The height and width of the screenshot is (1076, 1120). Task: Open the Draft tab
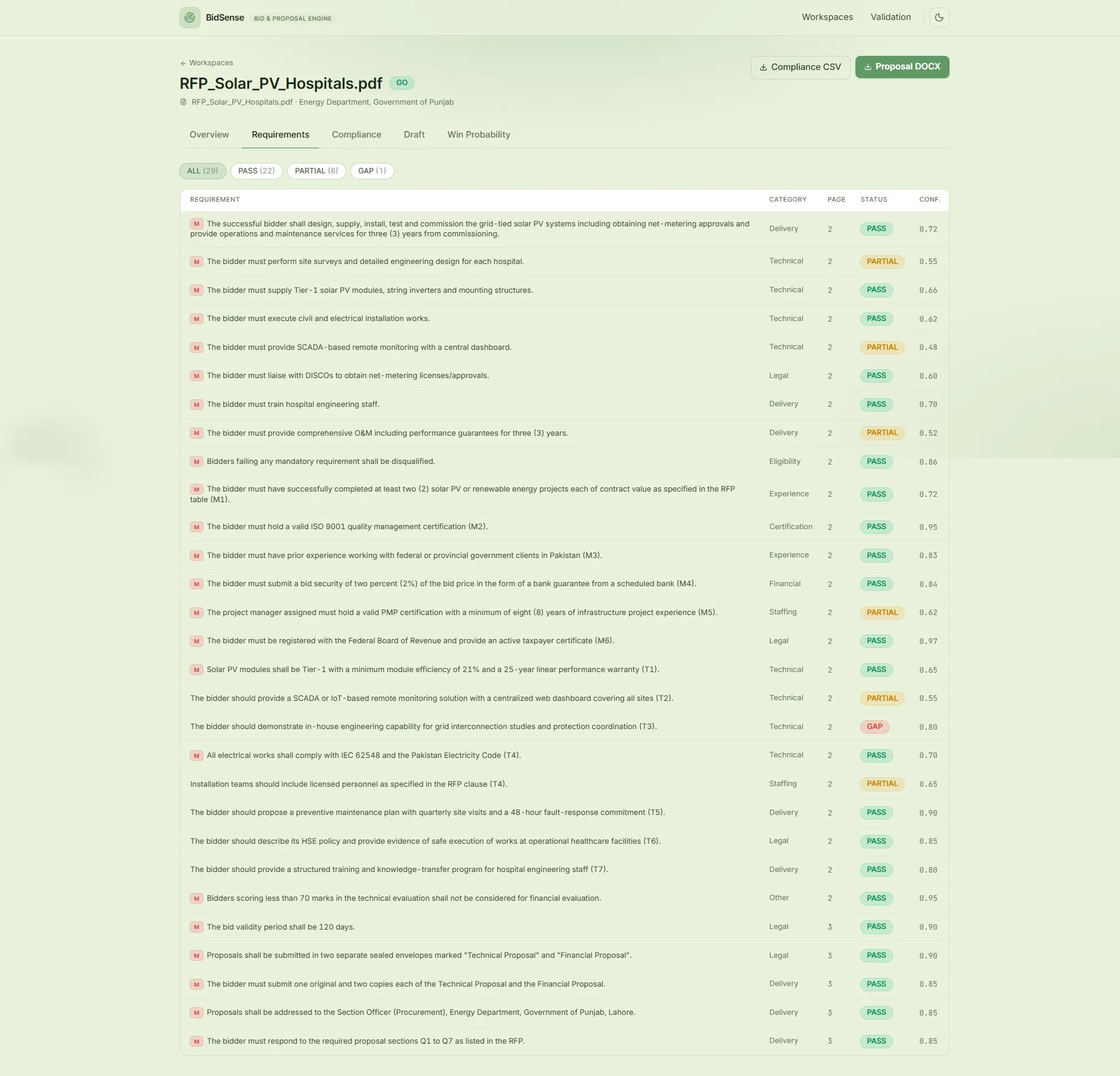pyautogui.click(x=414, y=135)
